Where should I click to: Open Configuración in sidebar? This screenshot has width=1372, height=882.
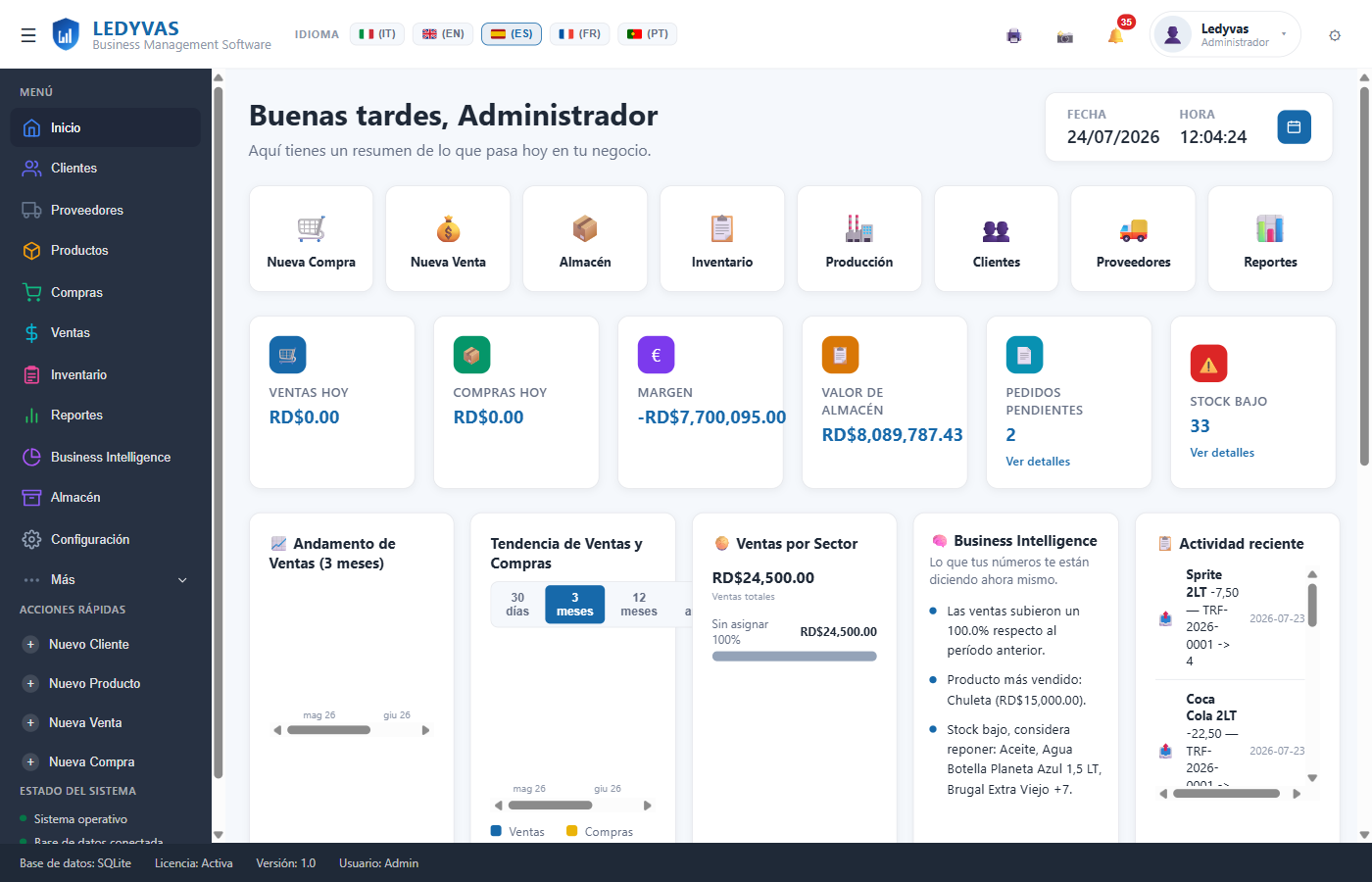106,539
